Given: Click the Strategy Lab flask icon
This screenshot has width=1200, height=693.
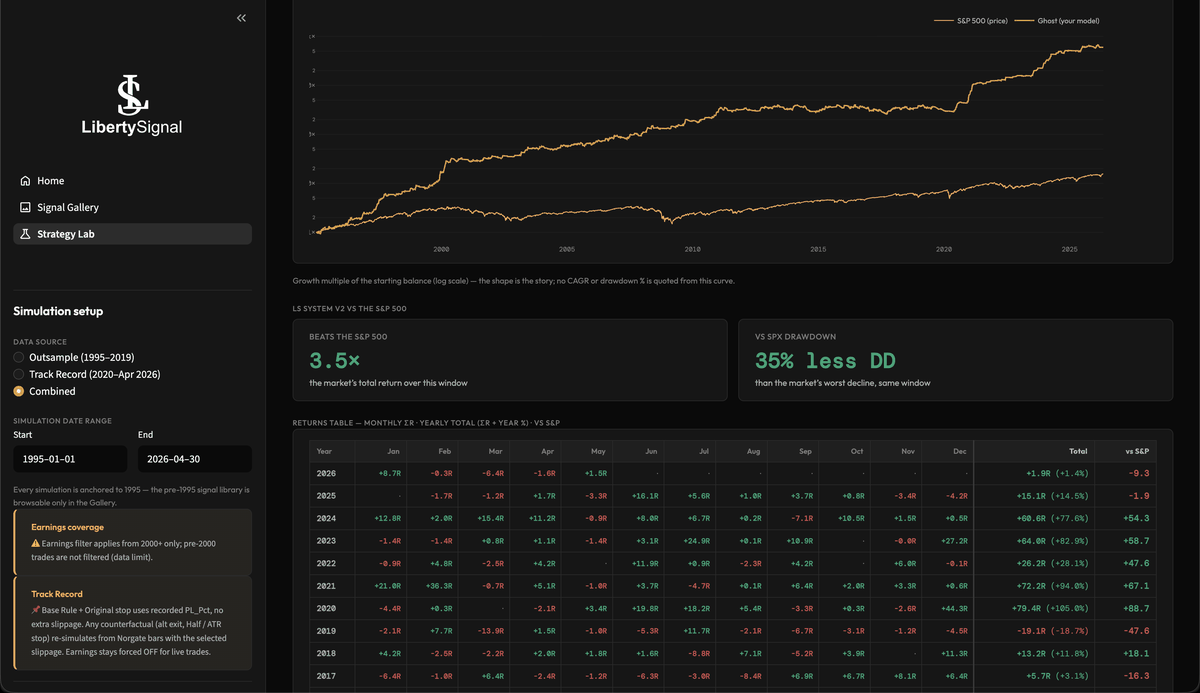Looking at the screenshot, I should tap(25, 234).
